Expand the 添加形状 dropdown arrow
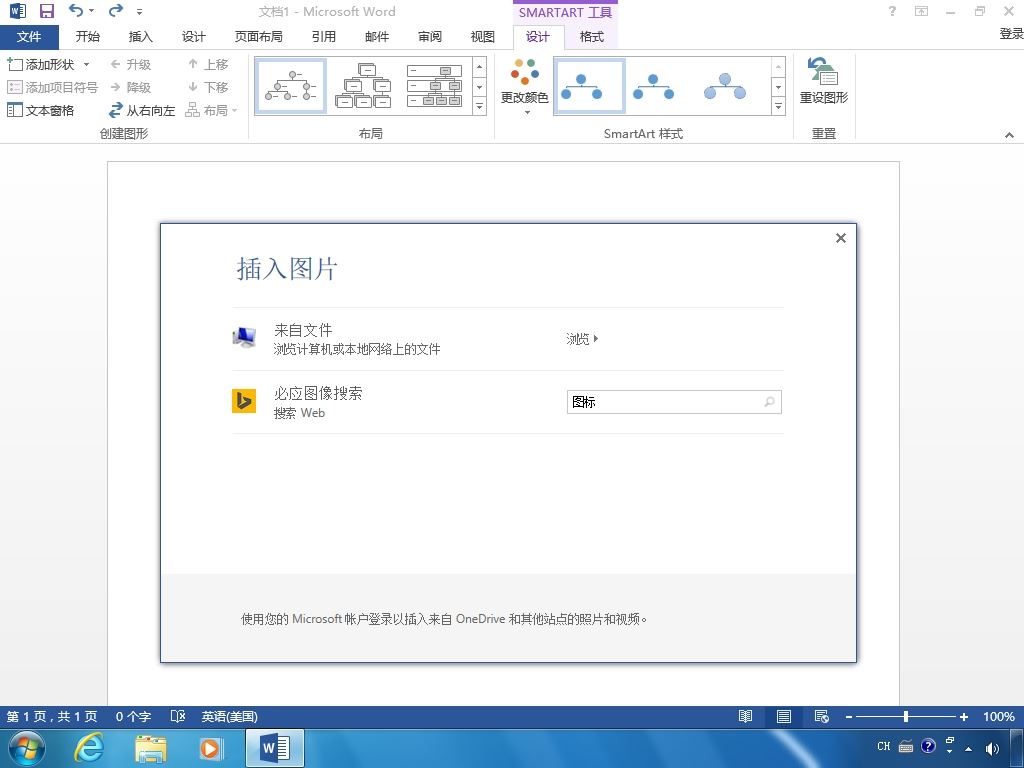The height and width of the screenshot is (768, 1024). pos(86,64)
